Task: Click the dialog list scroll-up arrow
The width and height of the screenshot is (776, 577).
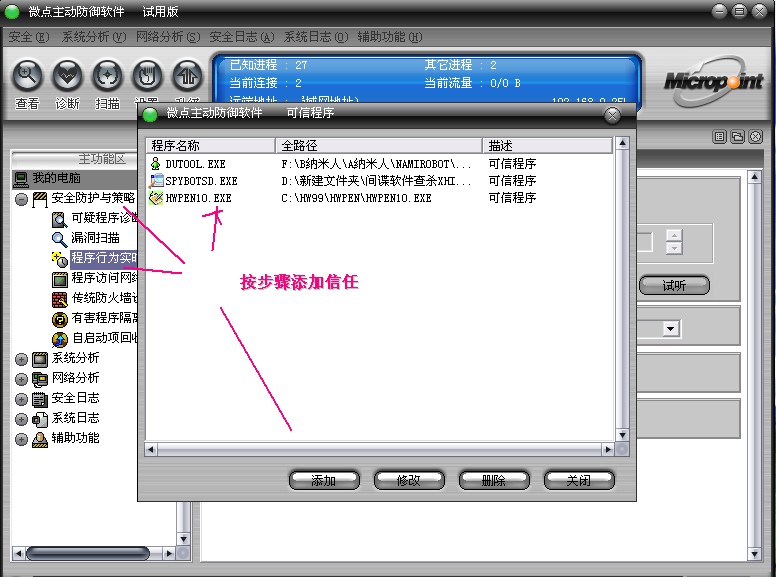Action: coord(623,144)
